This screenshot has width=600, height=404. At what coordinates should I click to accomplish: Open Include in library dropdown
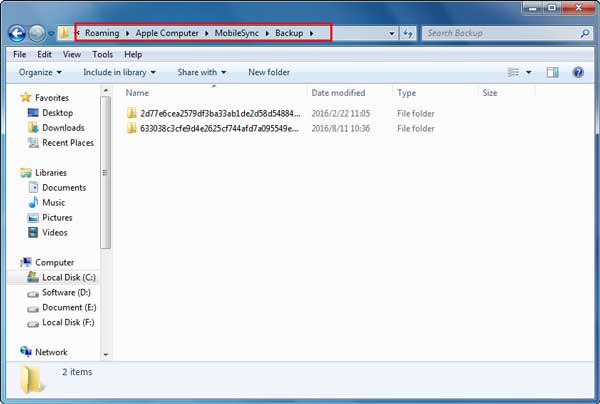(119, 72)
